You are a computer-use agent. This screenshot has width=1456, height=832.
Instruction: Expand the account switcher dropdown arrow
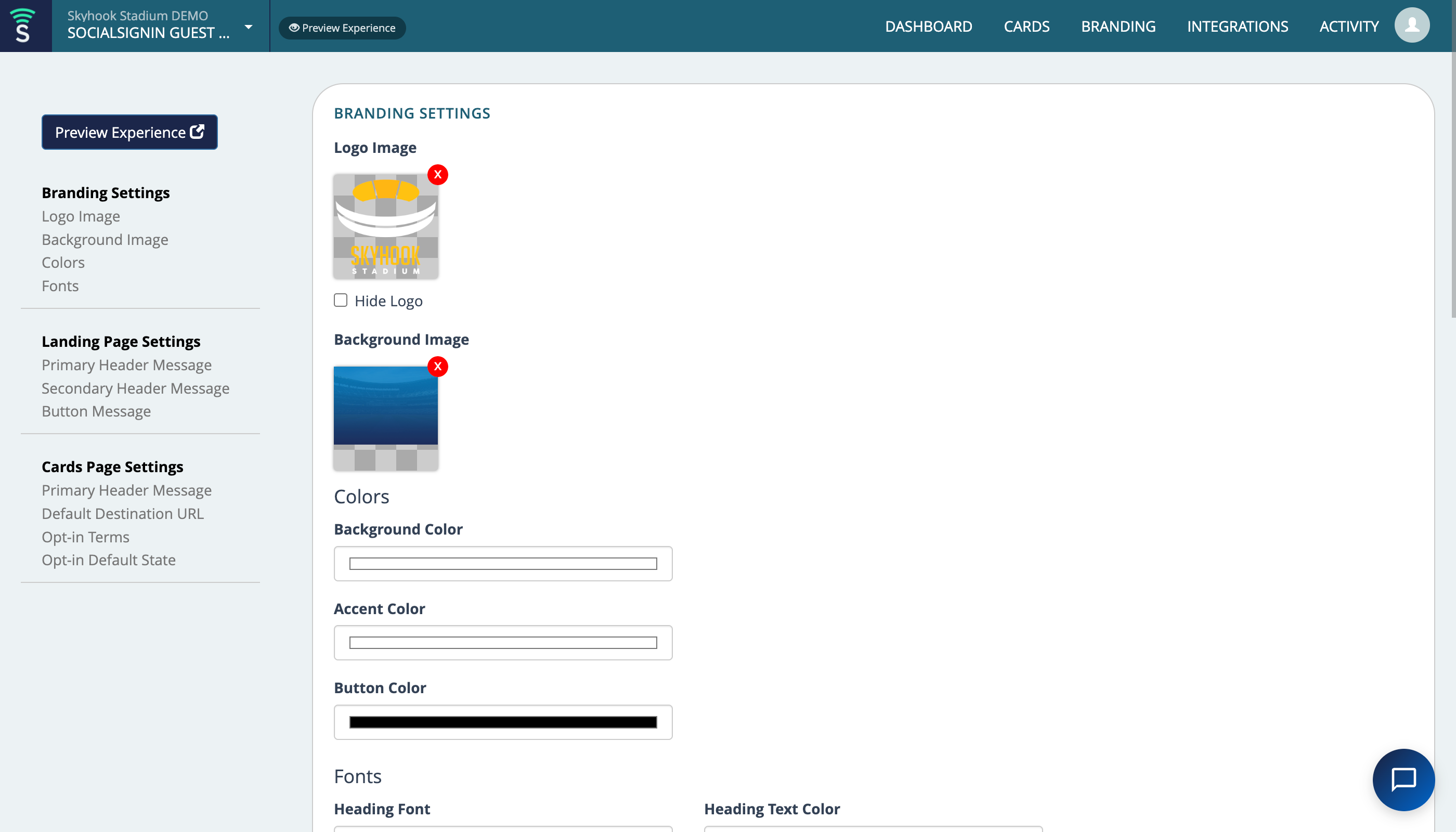248,27
